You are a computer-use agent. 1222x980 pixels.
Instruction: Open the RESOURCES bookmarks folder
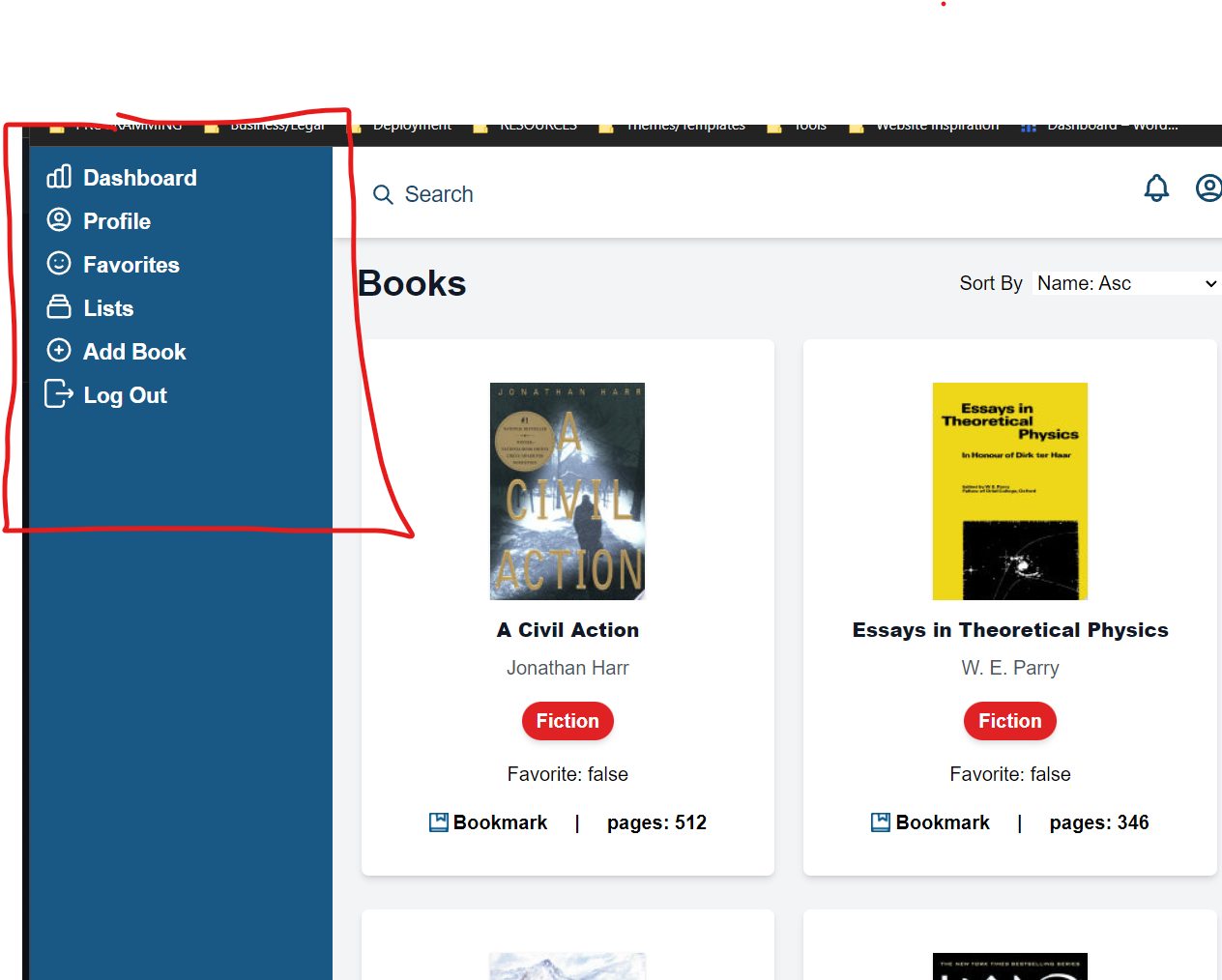[x=538, y=124]
